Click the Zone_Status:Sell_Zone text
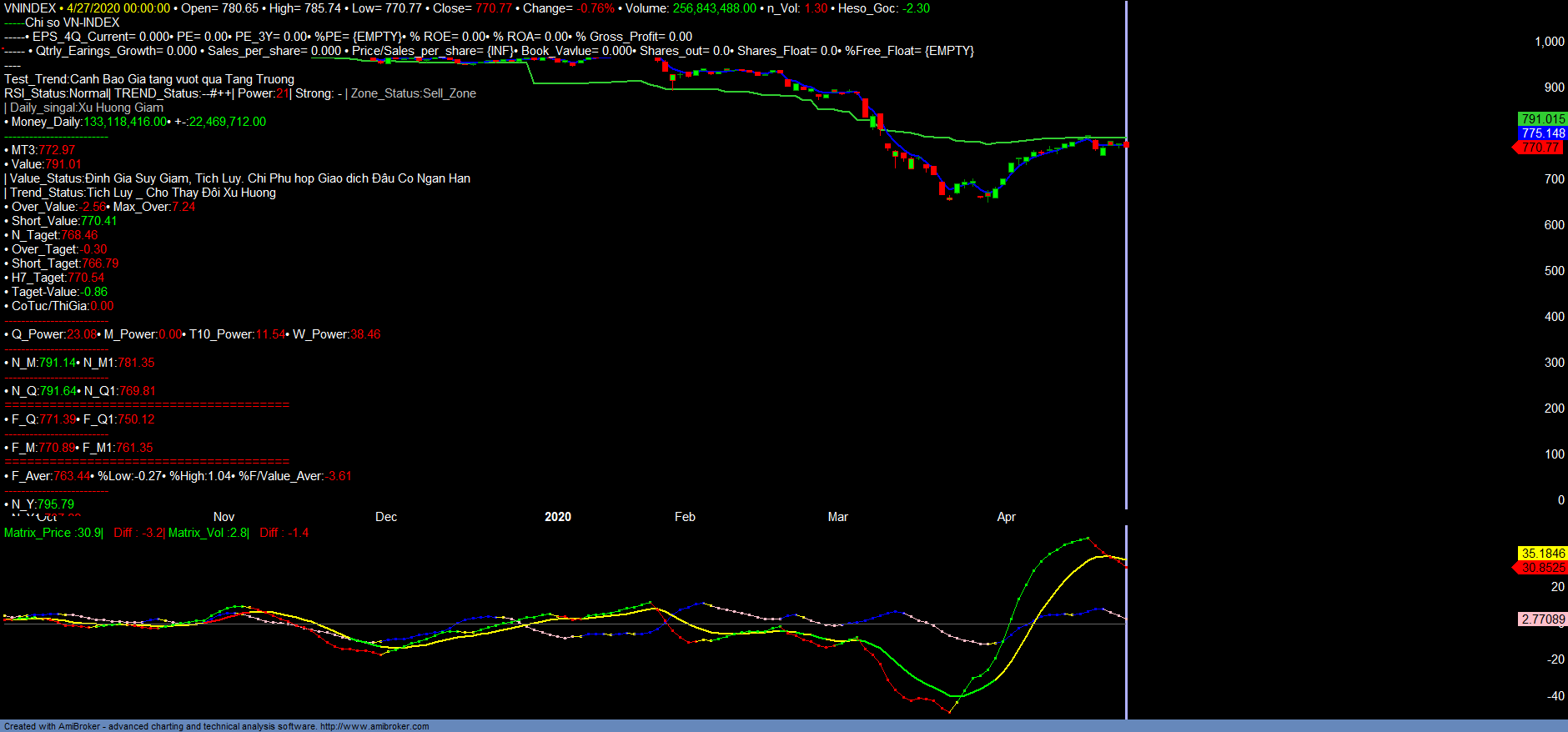Image resolution: width=1568 pixels, height=732 pixels. tap(413, 93)
